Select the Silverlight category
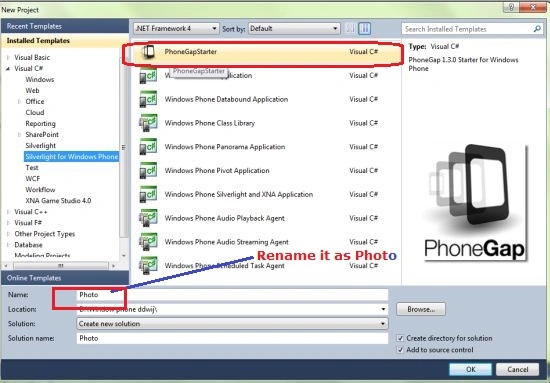 click(40, 146)
